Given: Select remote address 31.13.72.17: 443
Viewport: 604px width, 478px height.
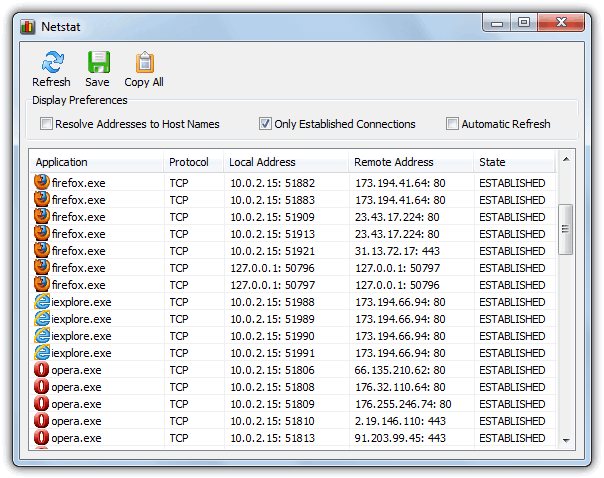Looking at the screenshot, I should (x=397, y=251).
